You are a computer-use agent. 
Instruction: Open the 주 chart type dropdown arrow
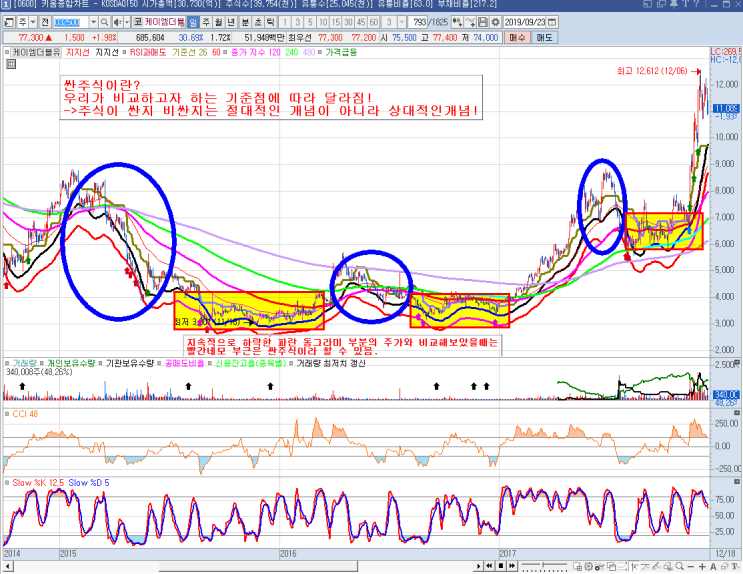[33, 22]
